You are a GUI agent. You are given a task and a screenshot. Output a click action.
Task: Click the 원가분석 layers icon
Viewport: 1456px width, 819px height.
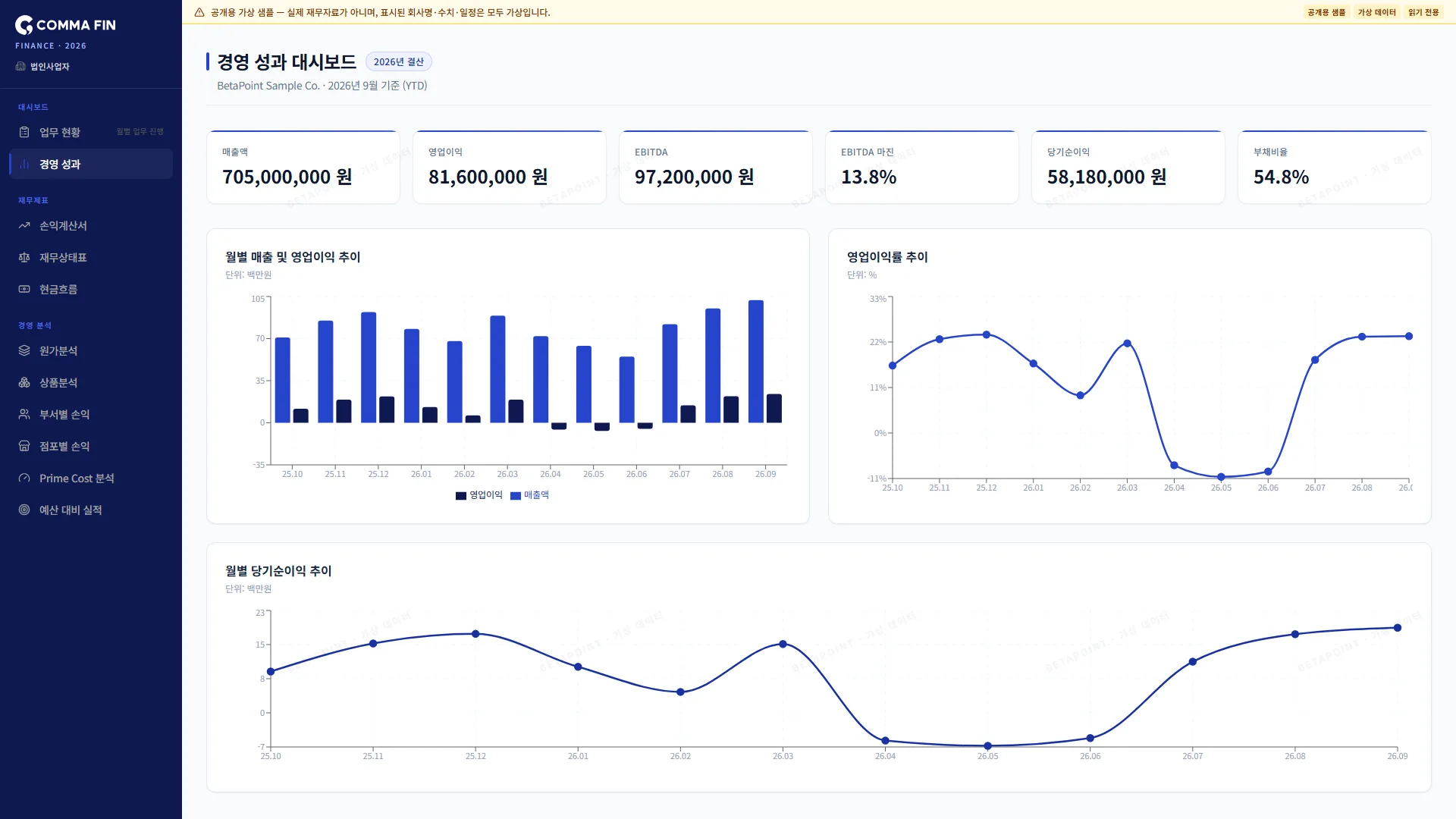click(x=24, y=350)
